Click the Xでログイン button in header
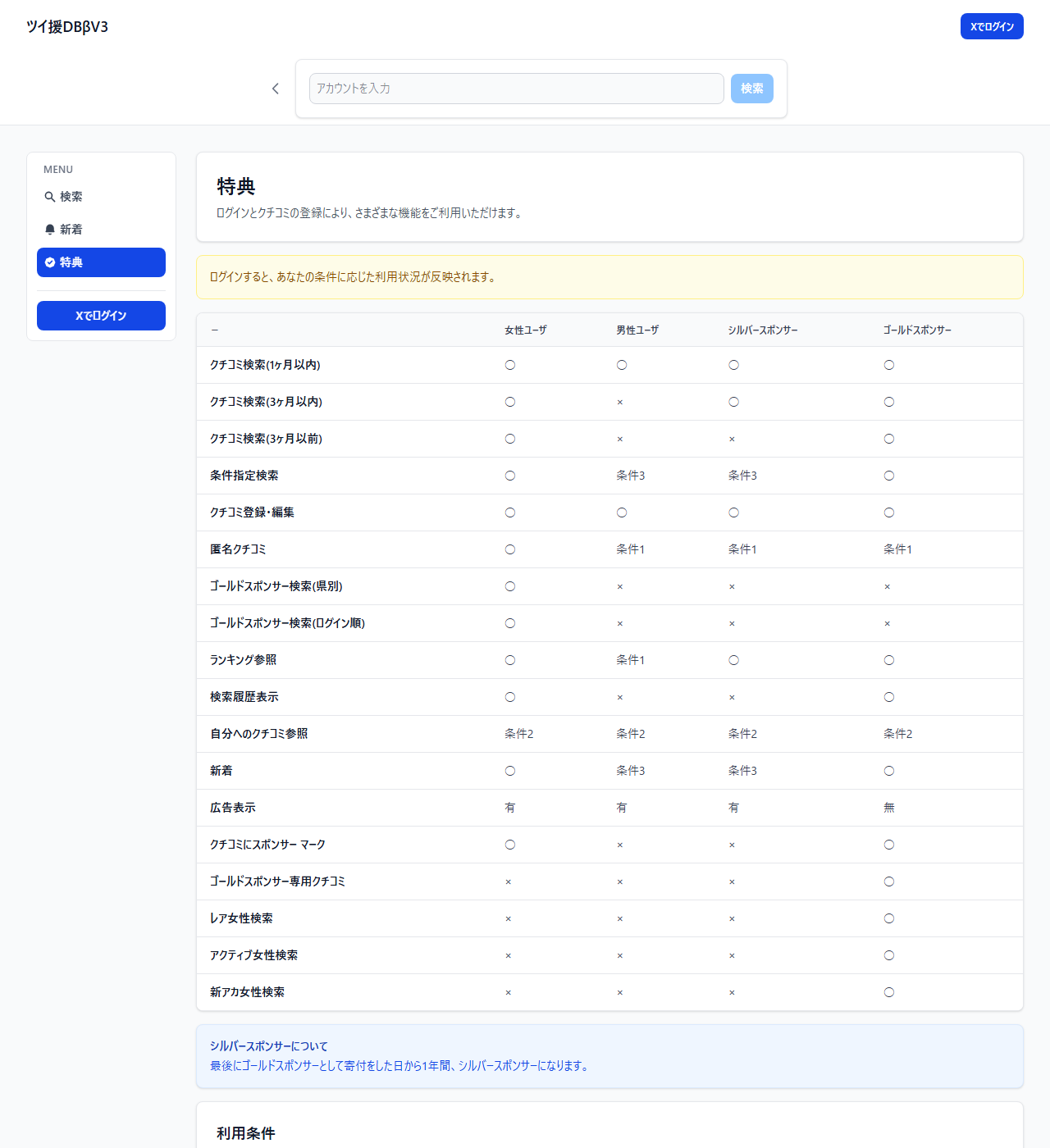 click(x=992, y=26)
